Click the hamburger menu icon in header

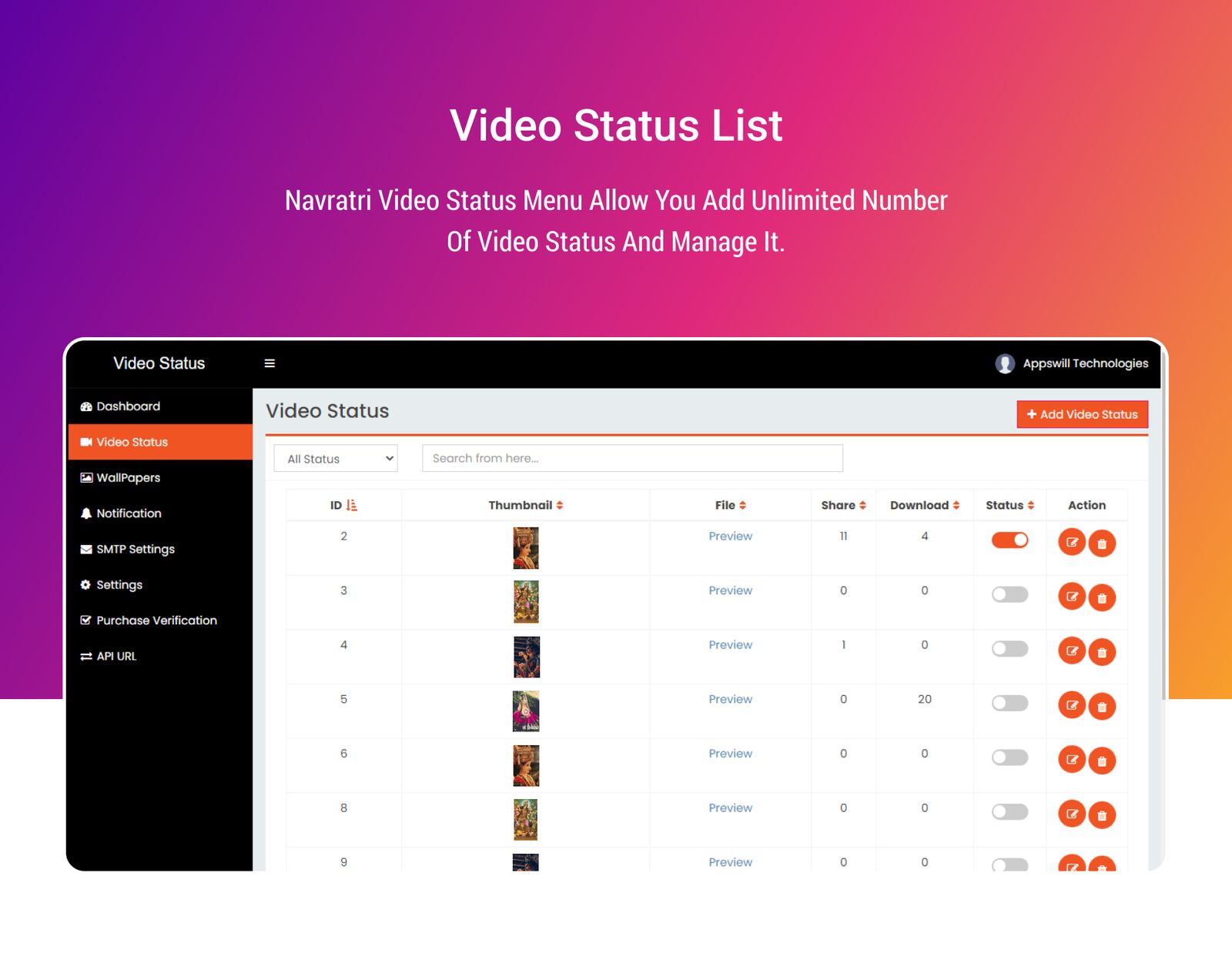[269, 363]
